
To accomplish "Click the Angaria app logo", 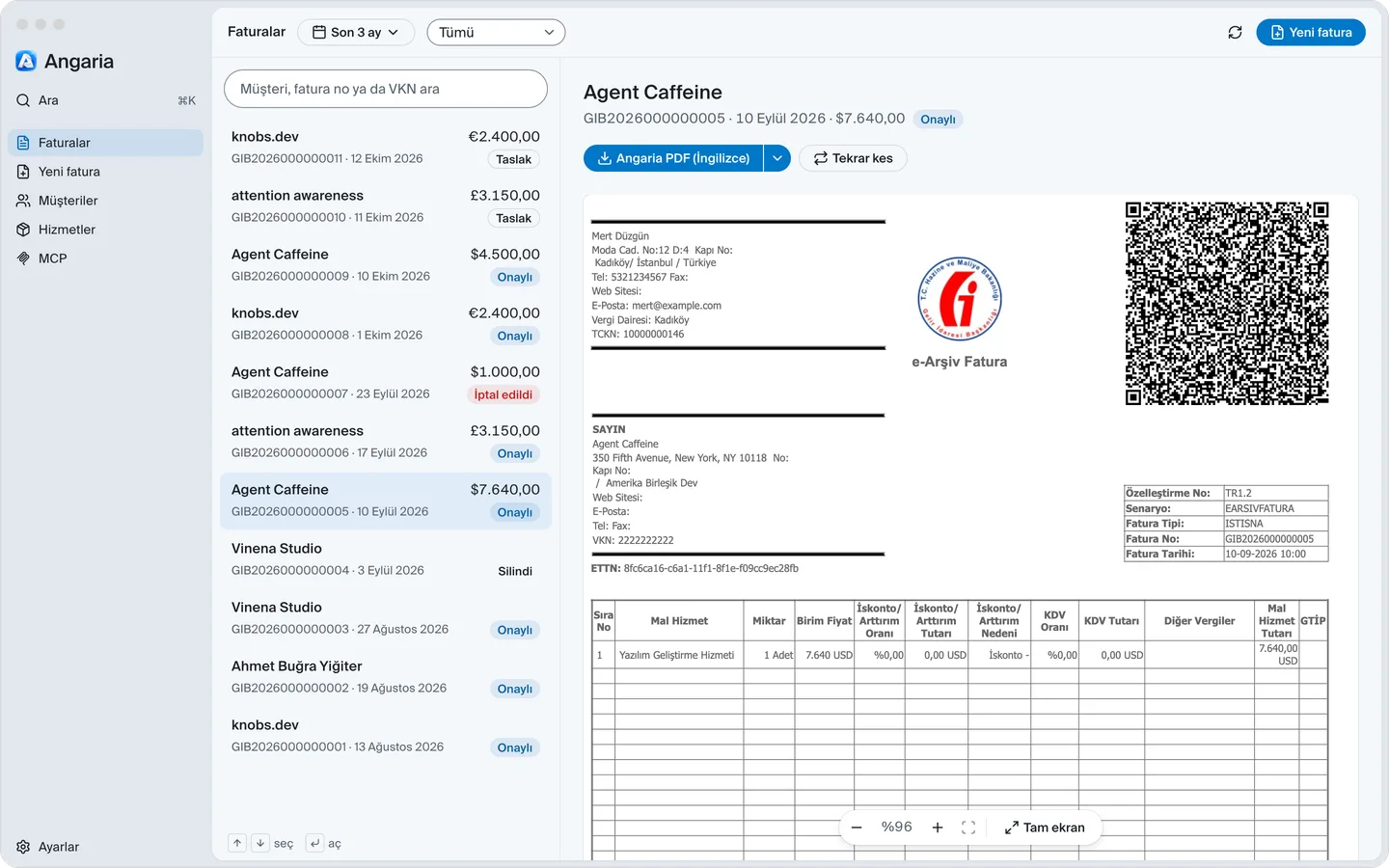I will tap(26, 61).
